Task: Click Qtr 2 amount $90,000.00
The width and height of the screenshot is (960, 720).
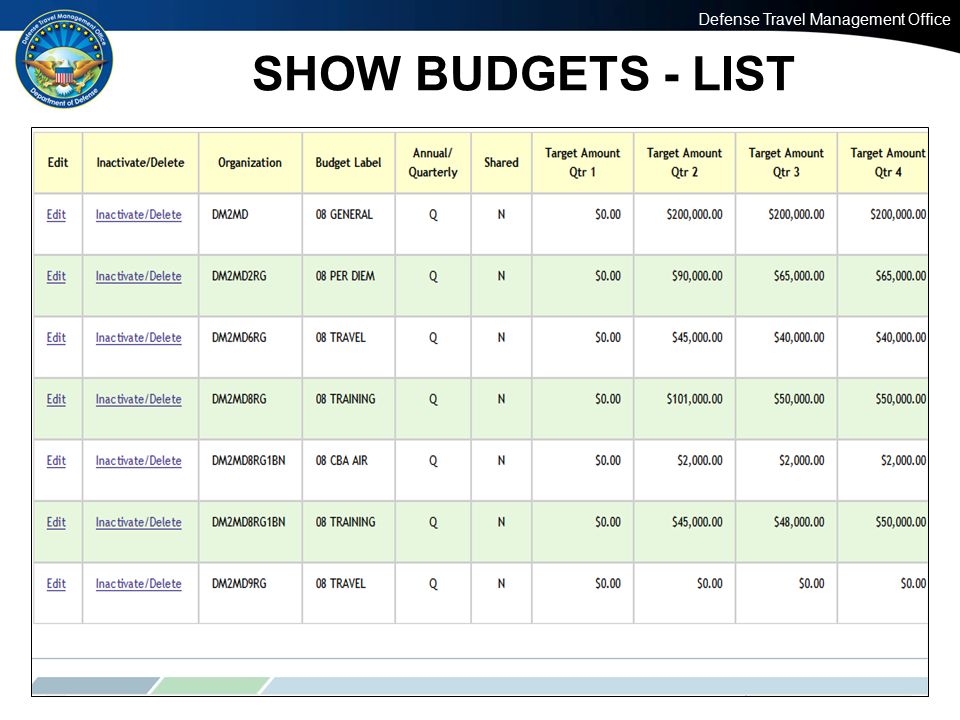Action: [697, 276]
